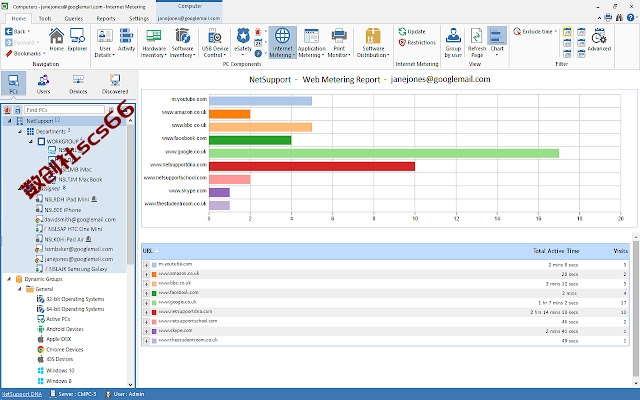Open USB Device Control
Image resolution: width=640 pixels, height=400 pixels.
[x=215, y=43]
